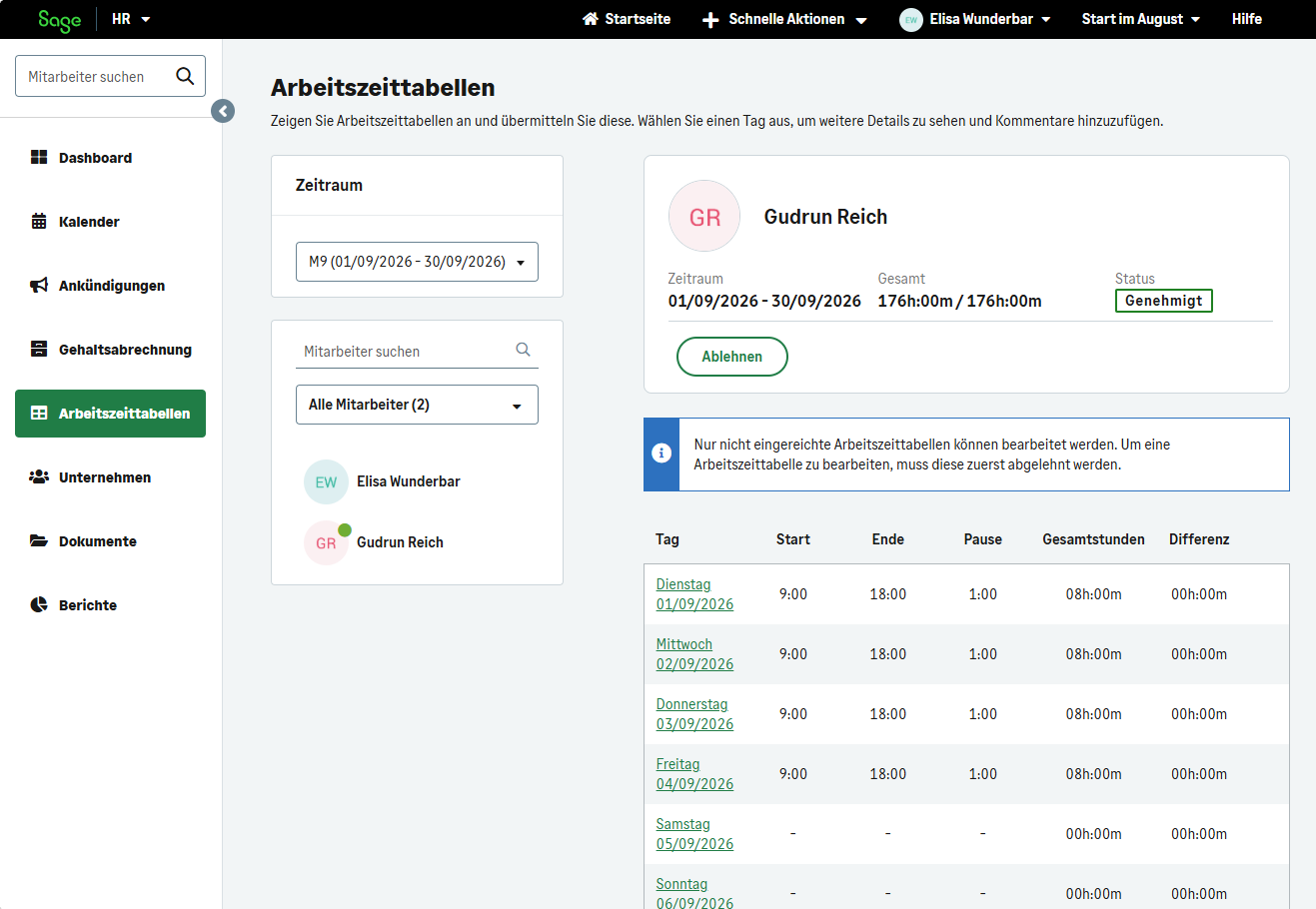Click the EW avatar in the top bar

[911, 19]
